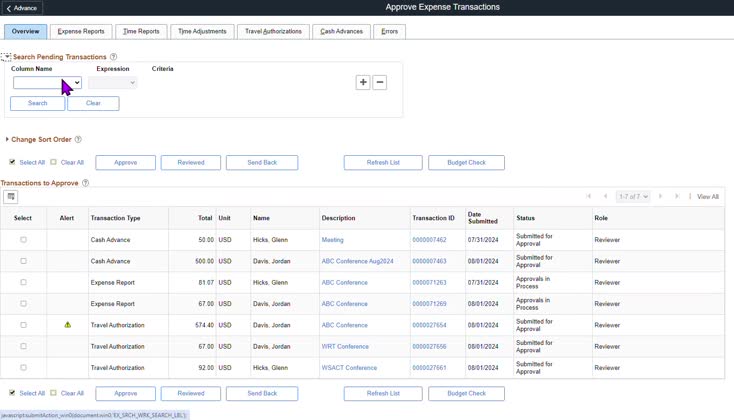Open transaction ID 0000007463

click(429, 261)
